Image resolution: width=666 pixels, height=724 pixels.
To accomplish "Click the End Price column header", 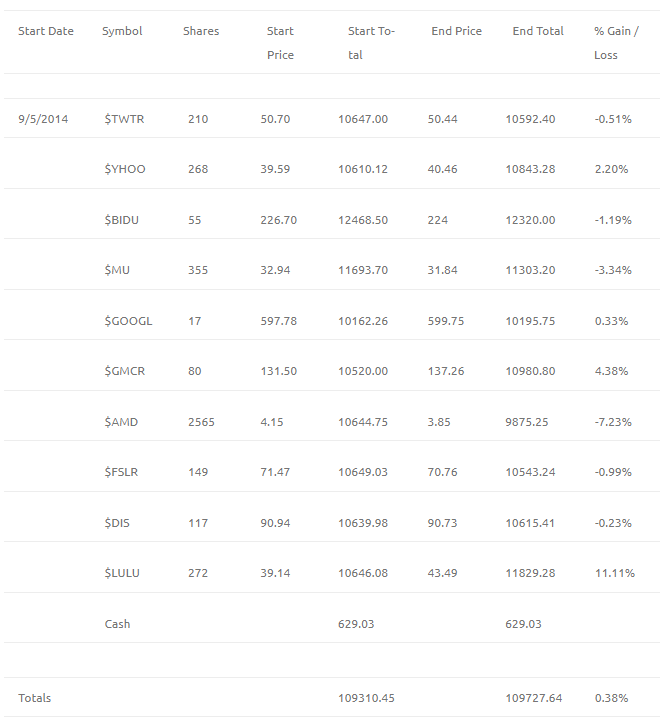I will coord(456,31).
